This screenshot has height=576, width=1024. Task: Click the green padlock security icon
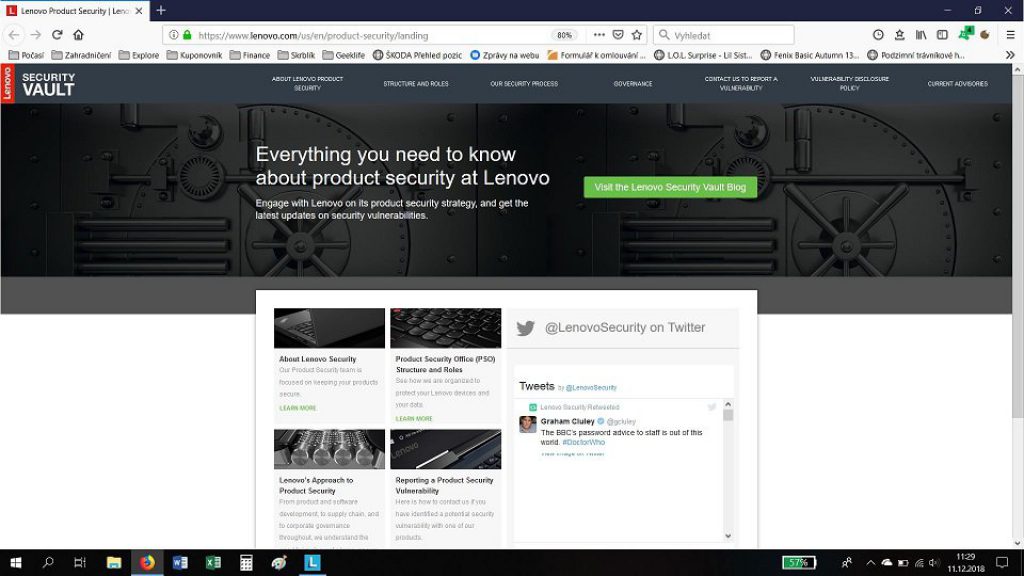tap(187, 35)
